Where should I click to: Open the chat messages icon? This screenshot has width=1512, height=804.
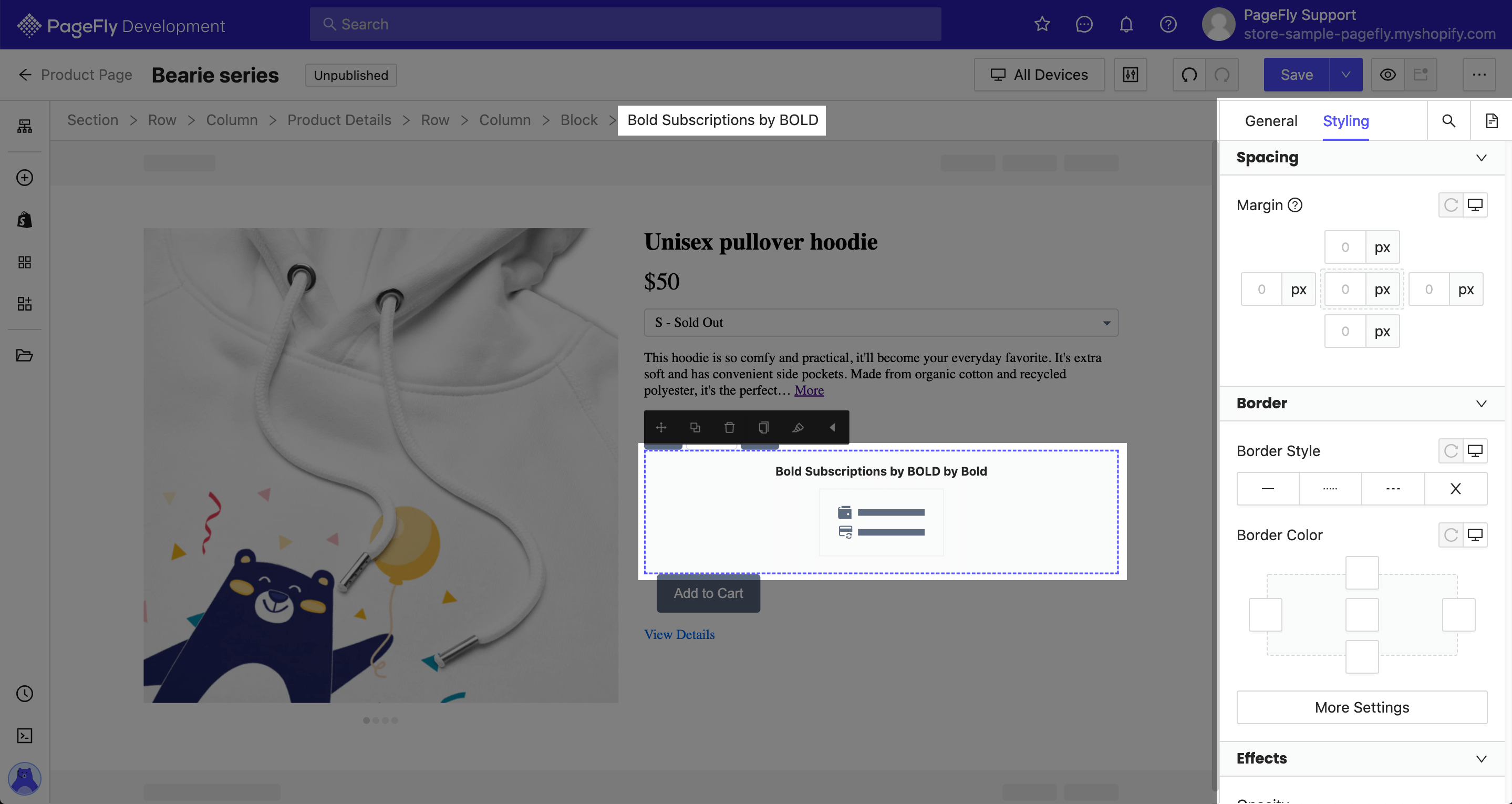click(1084, 24)
